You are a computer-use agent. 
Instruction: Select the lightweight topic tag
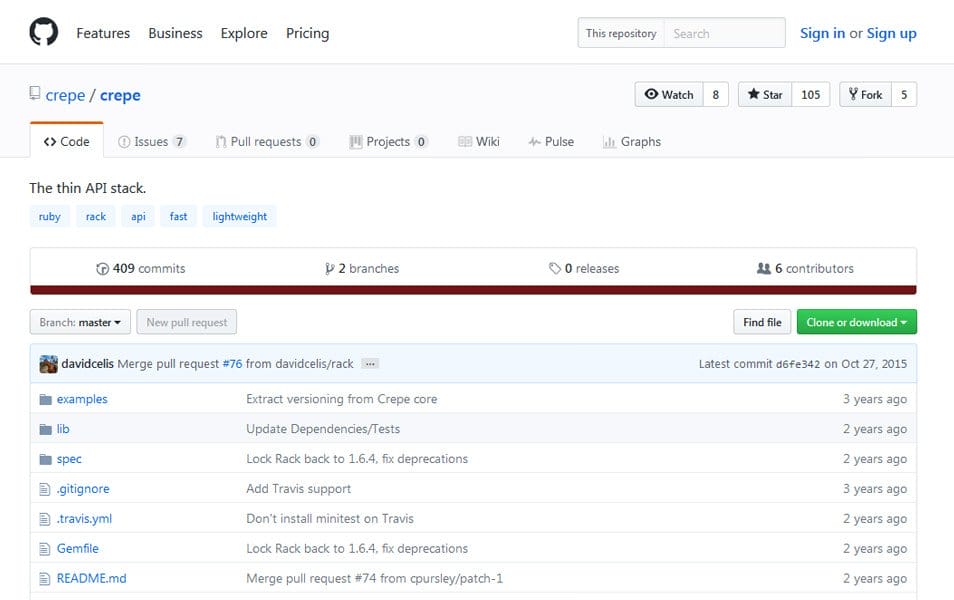tap(240, 216)
